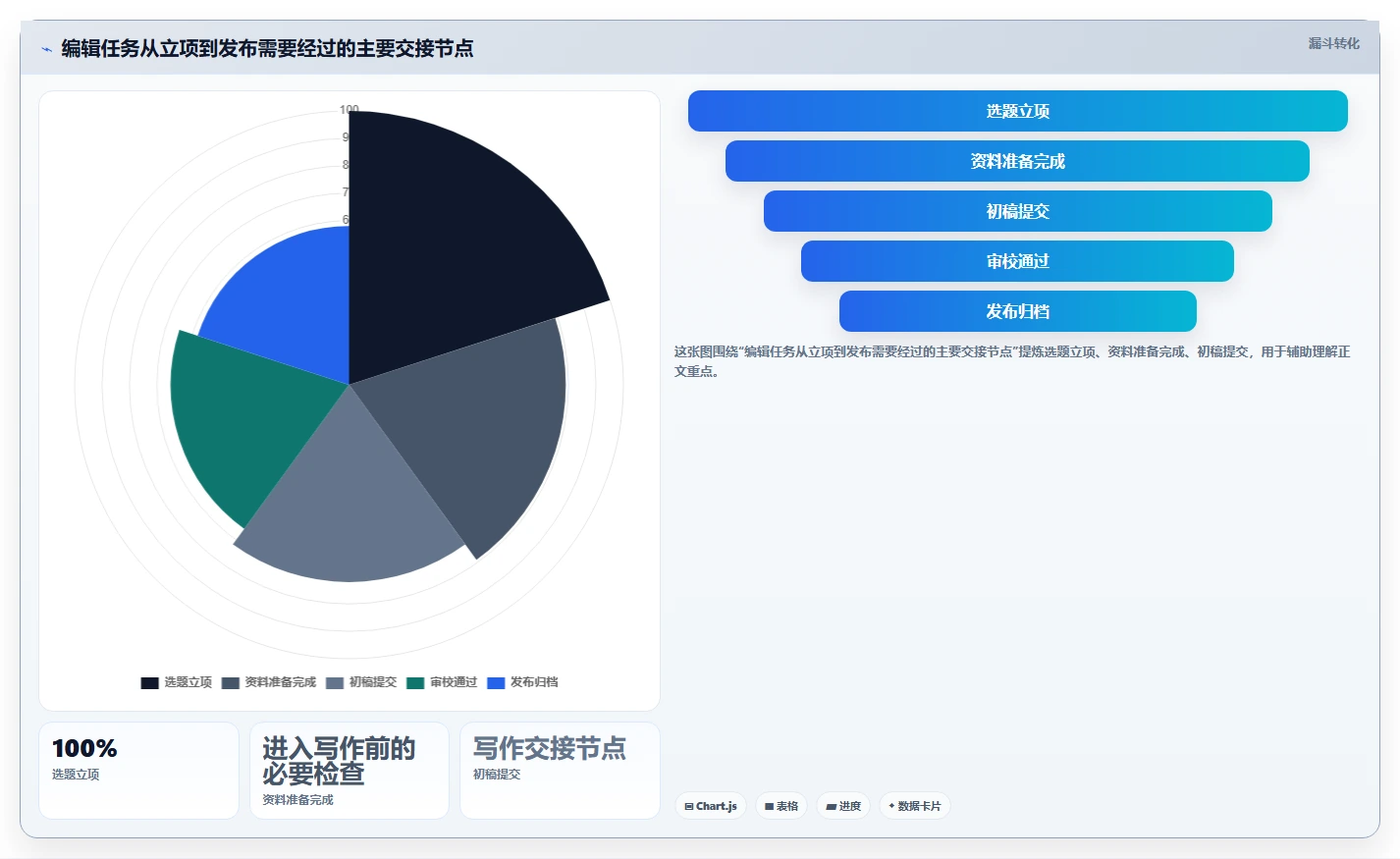Toggle 初稿提交 legend color swatch
This screenshot has height=859, width=1400.
click(335, 682)
